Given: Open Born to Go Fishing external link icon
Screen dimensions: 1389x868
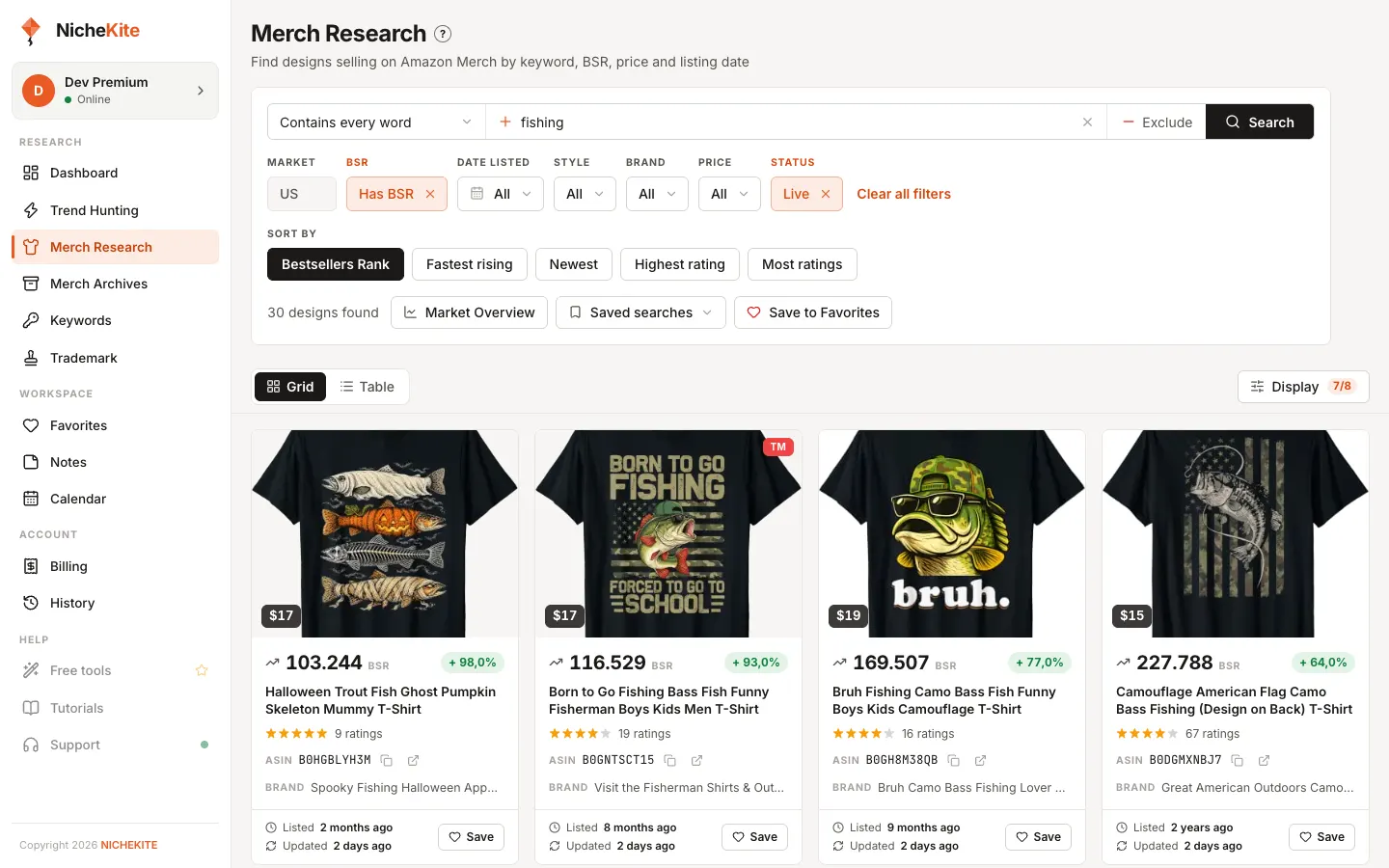Looking at the screenshot, I should pos(696,760).
